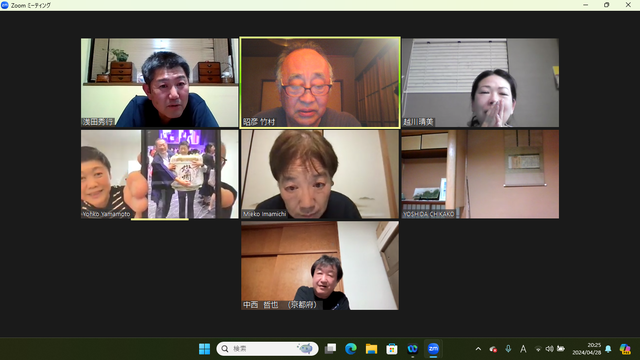
Task: Open network settings via Wi-Fi icon
Action: point(538,349)
